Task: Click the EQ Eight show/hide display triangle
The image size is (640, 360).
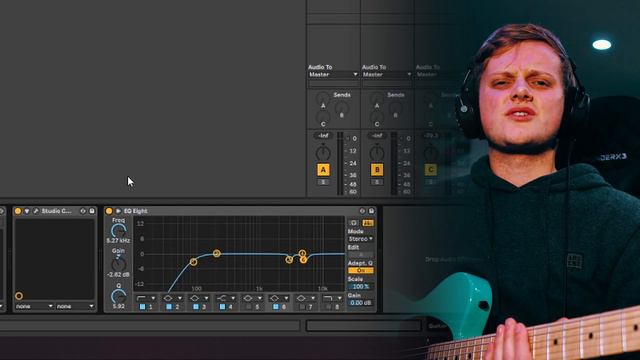Action: pyautogui.click(x=118, y=211)
